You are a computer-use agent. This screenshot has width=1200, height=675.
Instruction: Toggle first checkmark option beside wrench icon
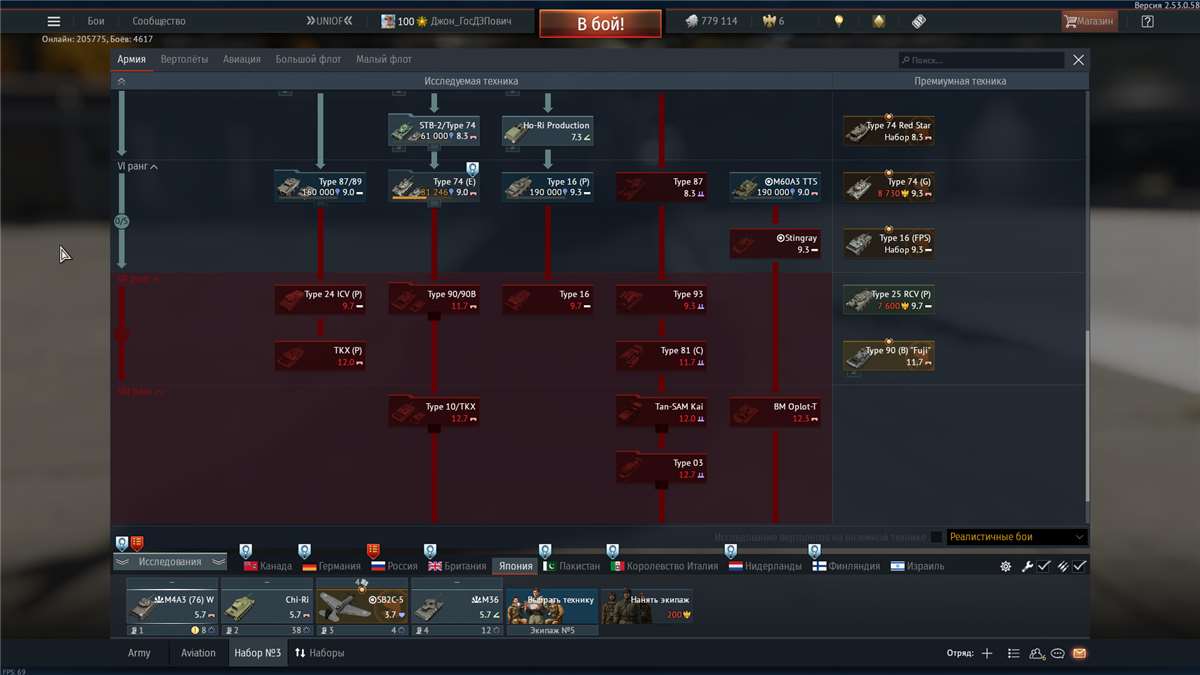point(1044,566)
